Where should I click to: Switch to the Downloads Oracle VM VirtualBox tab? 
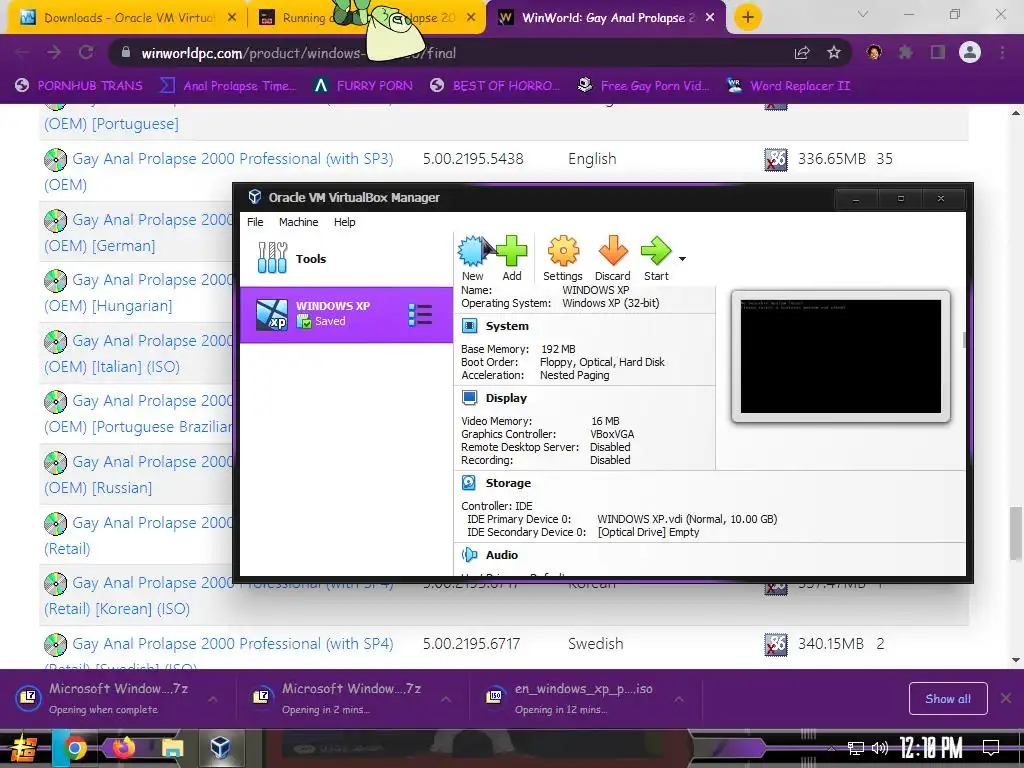(128, 18)
